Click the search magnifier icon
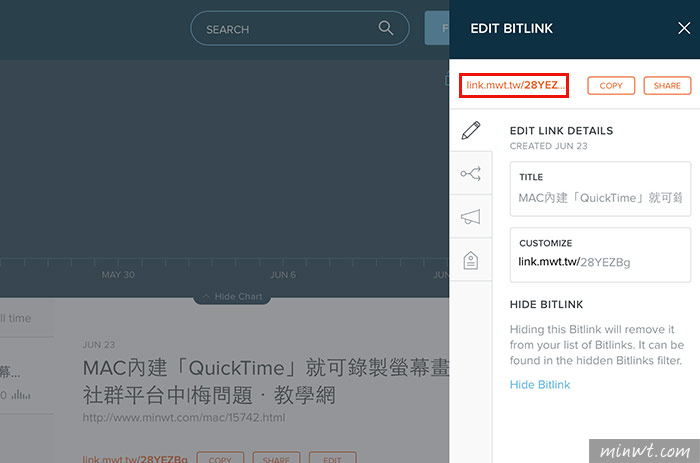Screen dimensions: 700x463 (x=386, y=28)
